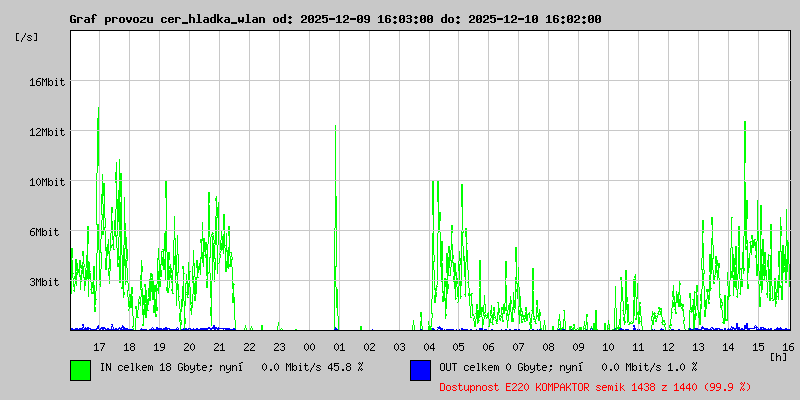The image size is (800, 400).
Task: Click the '04' hour tick label
Action: (x=429, y=347)
